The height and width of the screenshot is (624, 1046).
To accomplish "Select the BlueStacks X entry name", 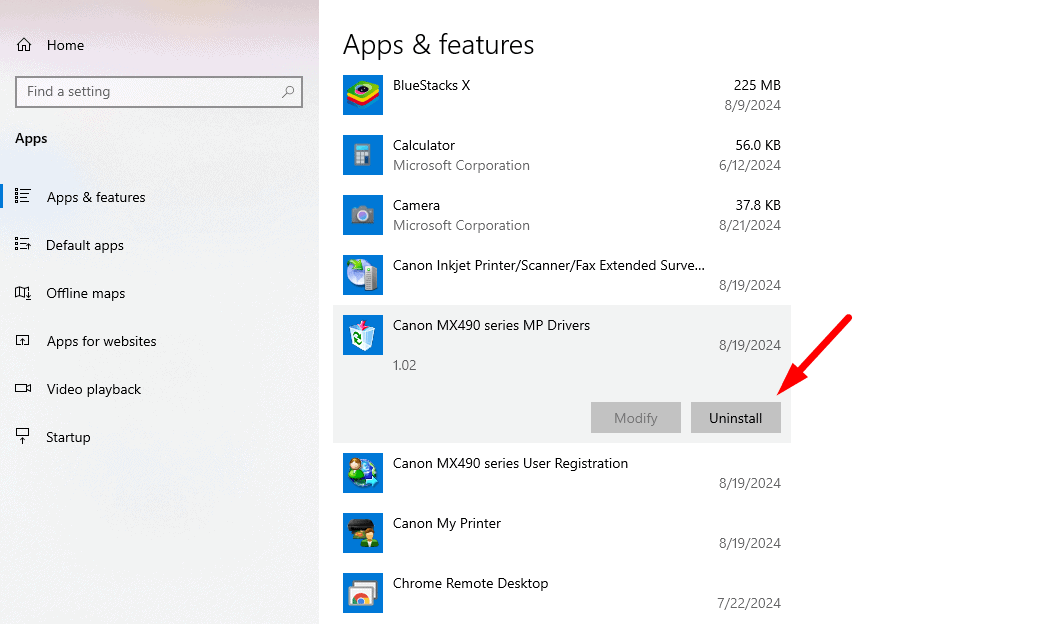I will [x=432, y=85].
